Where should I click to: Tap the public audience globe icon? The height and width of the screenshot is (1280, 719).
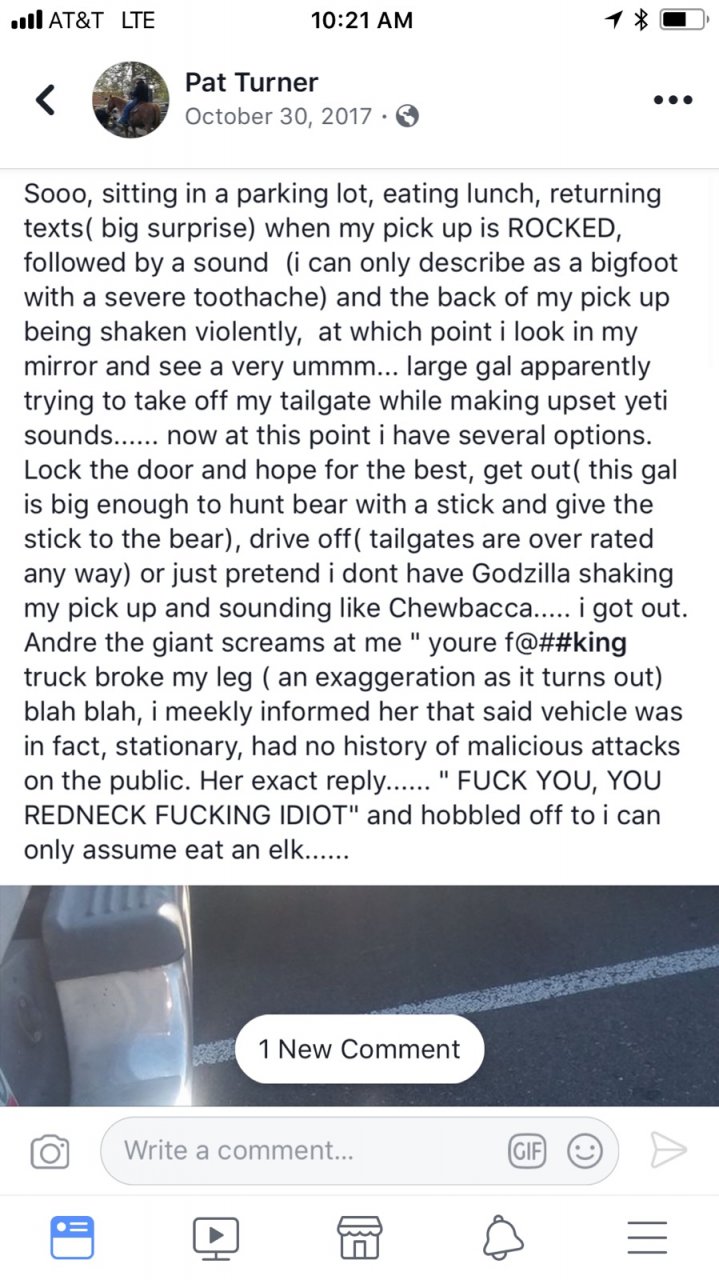pyautogui.click(x=407, y=116)
